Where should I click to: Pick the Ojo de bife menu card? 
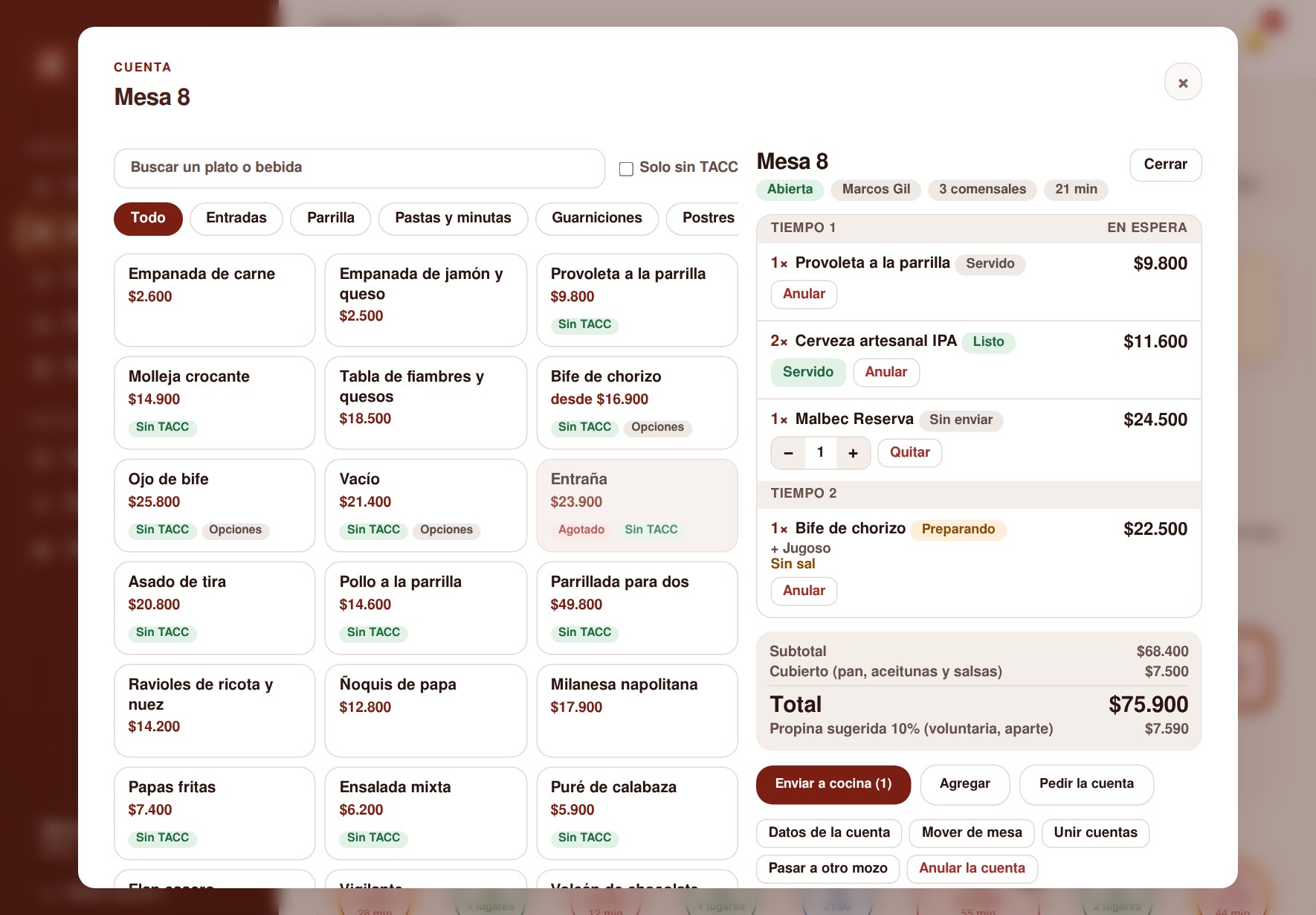point(215,506)
